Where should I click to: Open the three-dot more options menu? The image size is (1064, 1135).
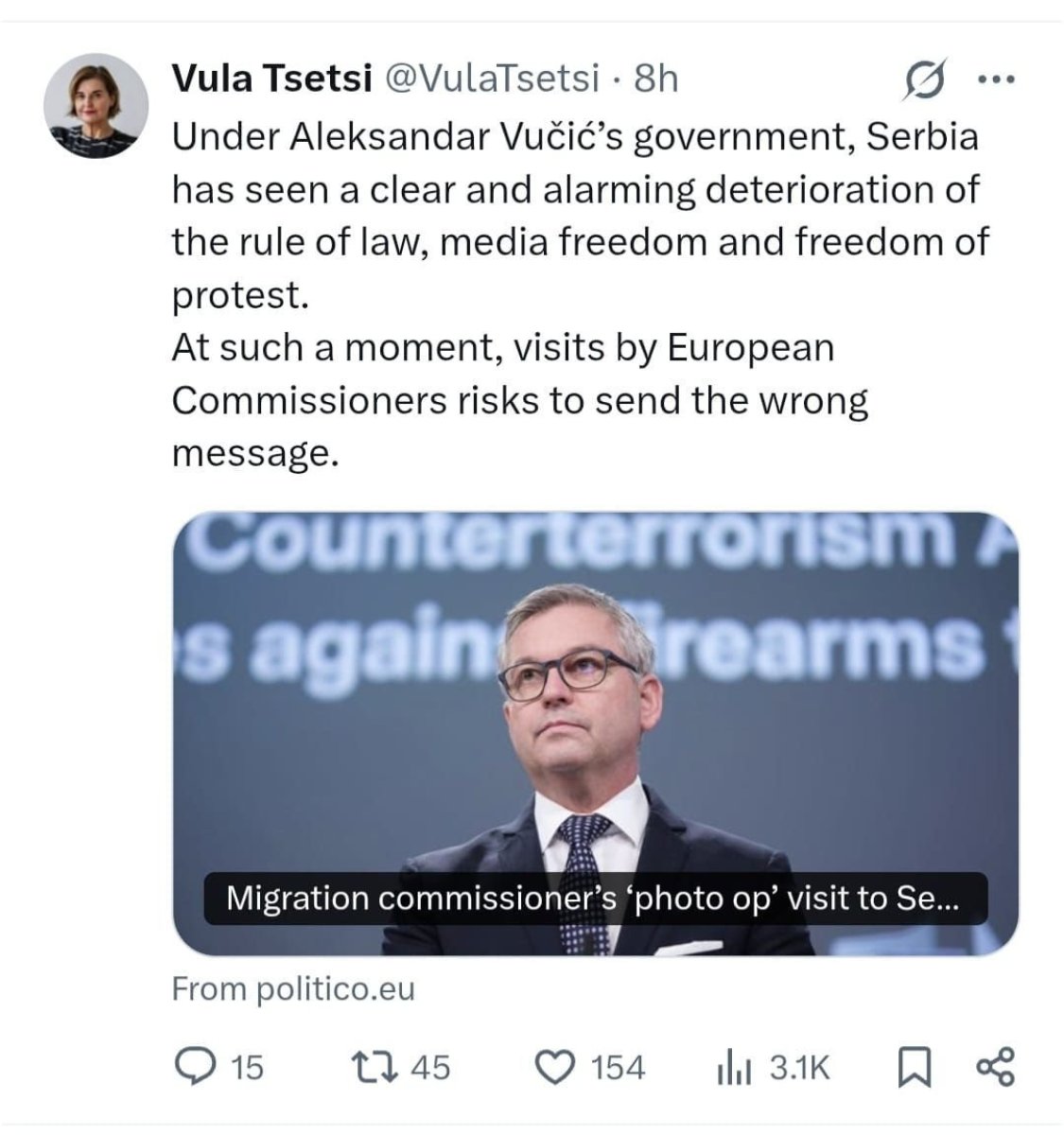(995, 80)
